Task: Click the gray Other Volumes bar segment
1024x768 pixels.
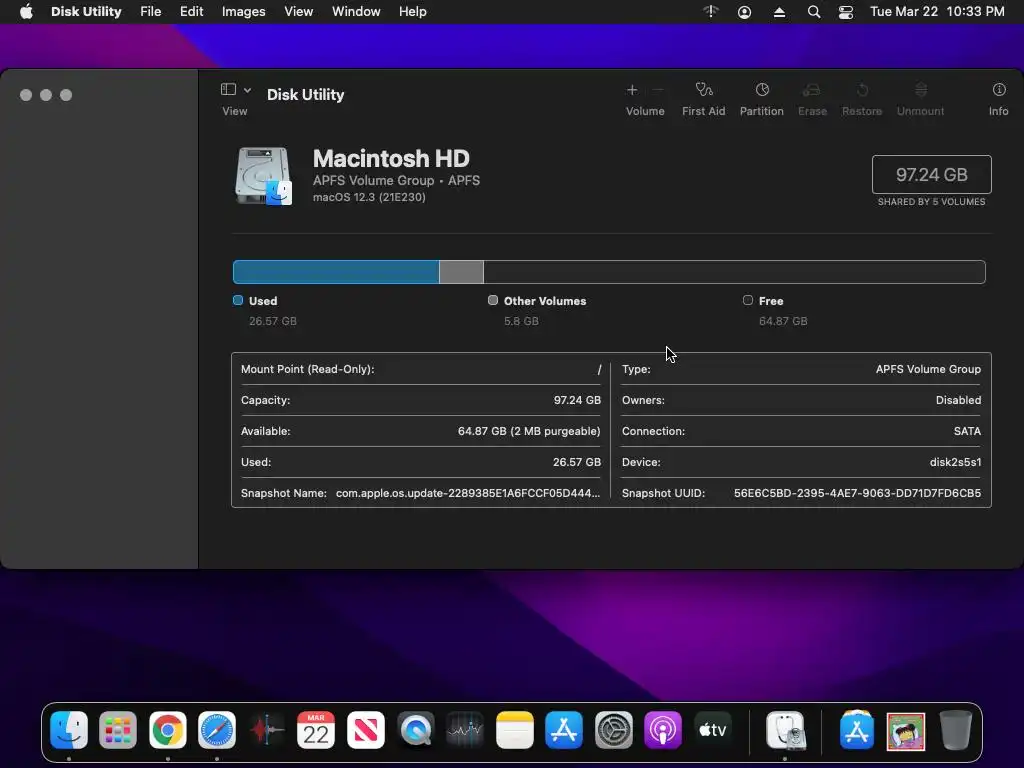Action: 461,272
